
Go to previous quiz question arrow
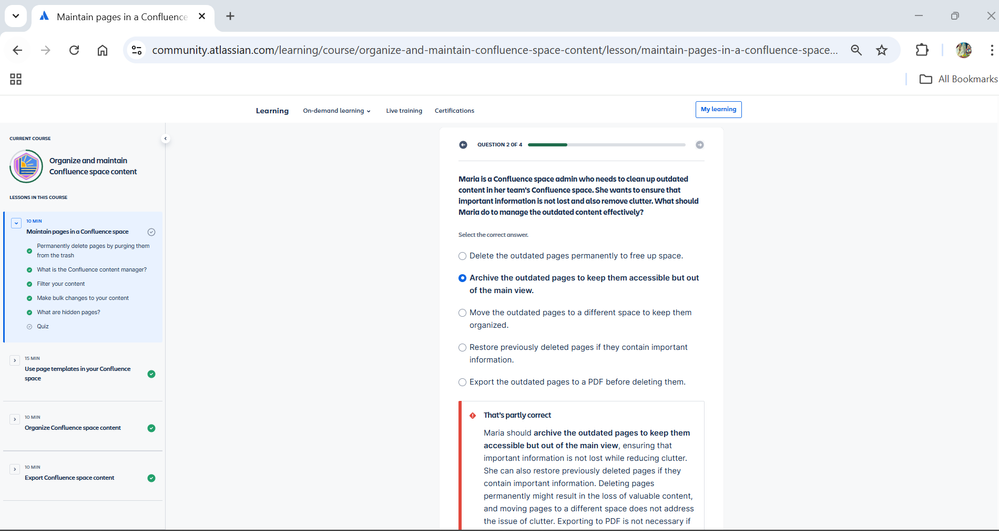[463, 145]
